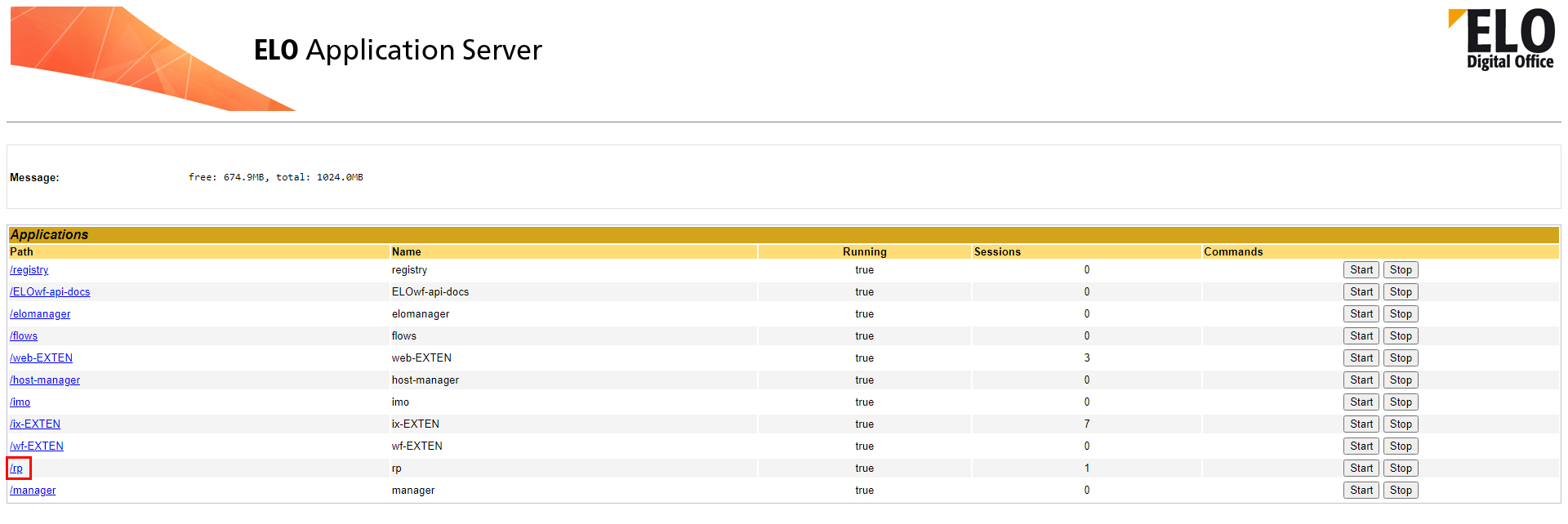
Task: Start the host-manager application
Action: pyautogui.click(x=1361, y=380)
